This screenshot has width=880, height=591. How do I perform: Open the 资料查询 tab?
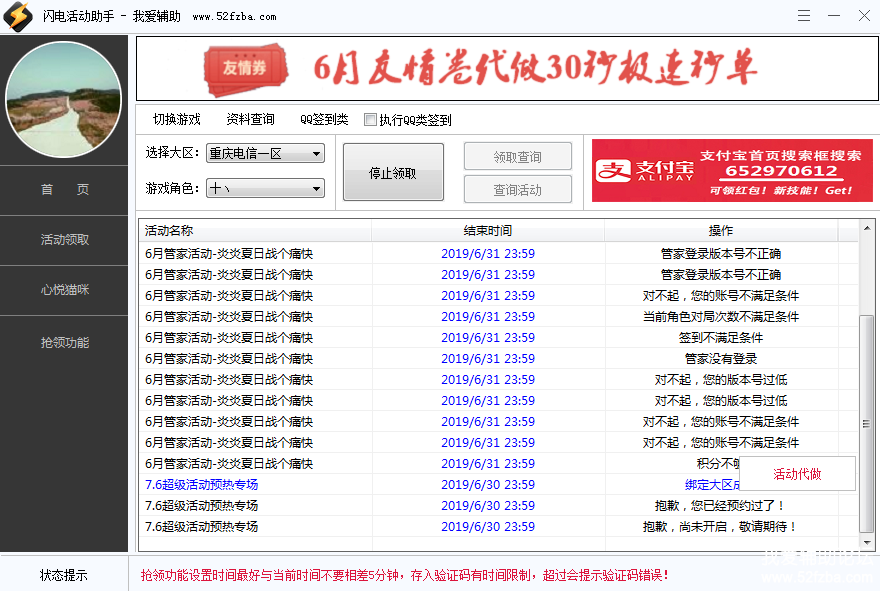[250, 119]
